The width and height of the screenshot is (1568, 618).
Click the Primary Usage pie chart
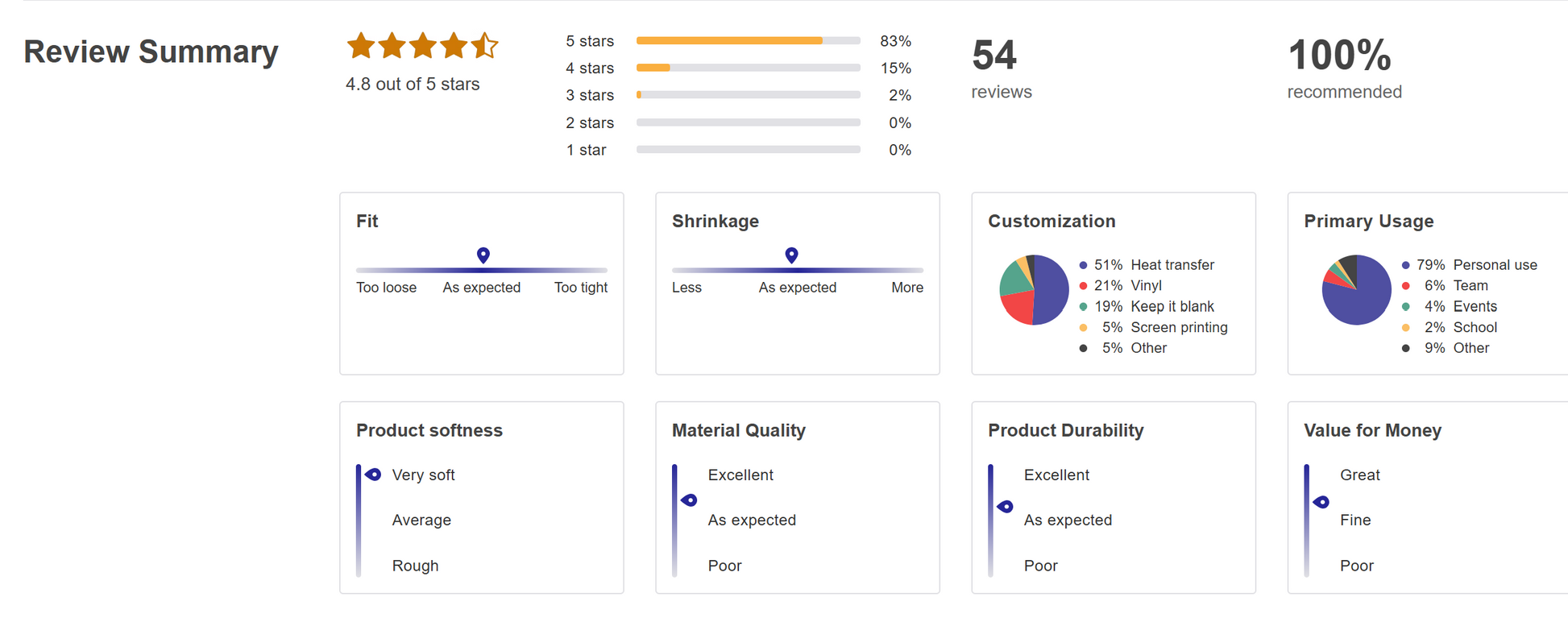[x=1356, y=289]
